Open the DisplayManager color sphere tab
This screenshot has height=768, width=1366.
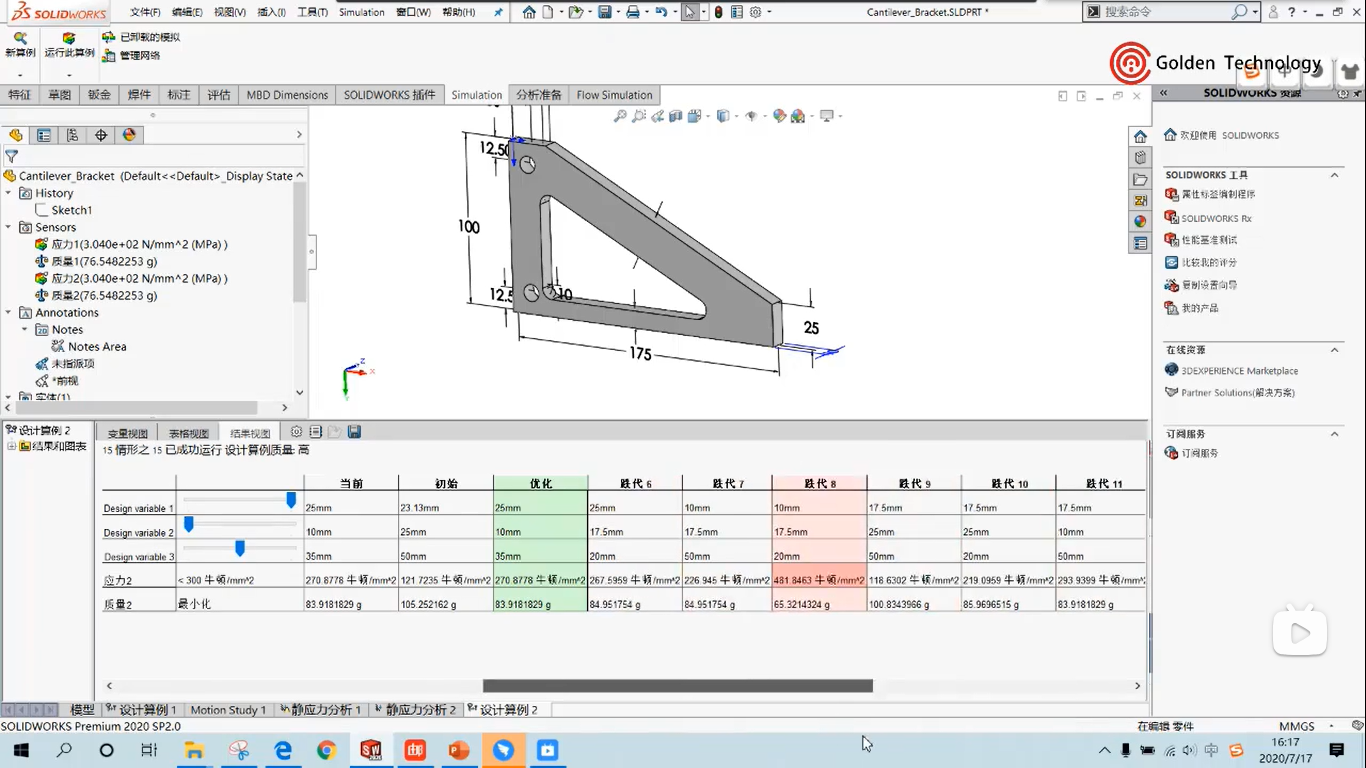129,135
